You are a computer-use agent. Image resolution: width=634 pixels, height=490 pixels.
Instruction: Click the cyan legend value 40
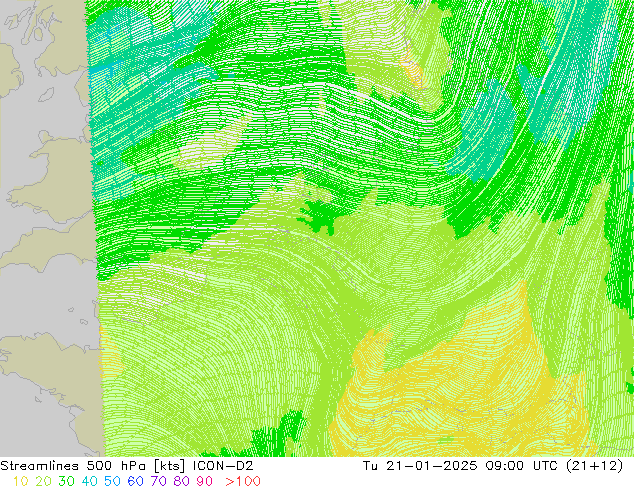coord(89,481)
